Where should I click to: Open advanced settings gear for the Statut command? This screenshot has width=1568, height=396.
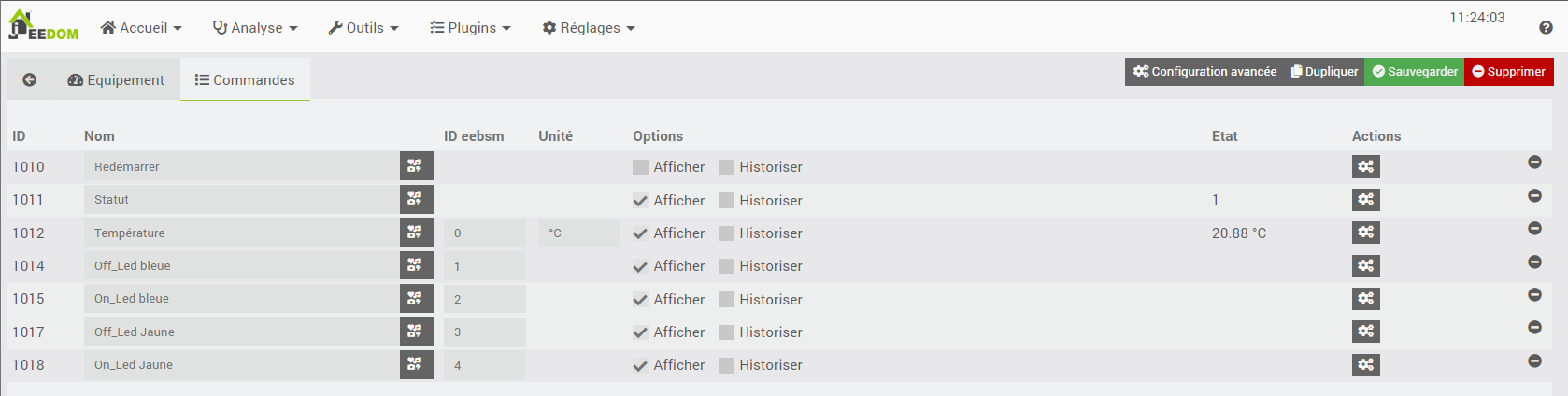[x=1365, y=200]
